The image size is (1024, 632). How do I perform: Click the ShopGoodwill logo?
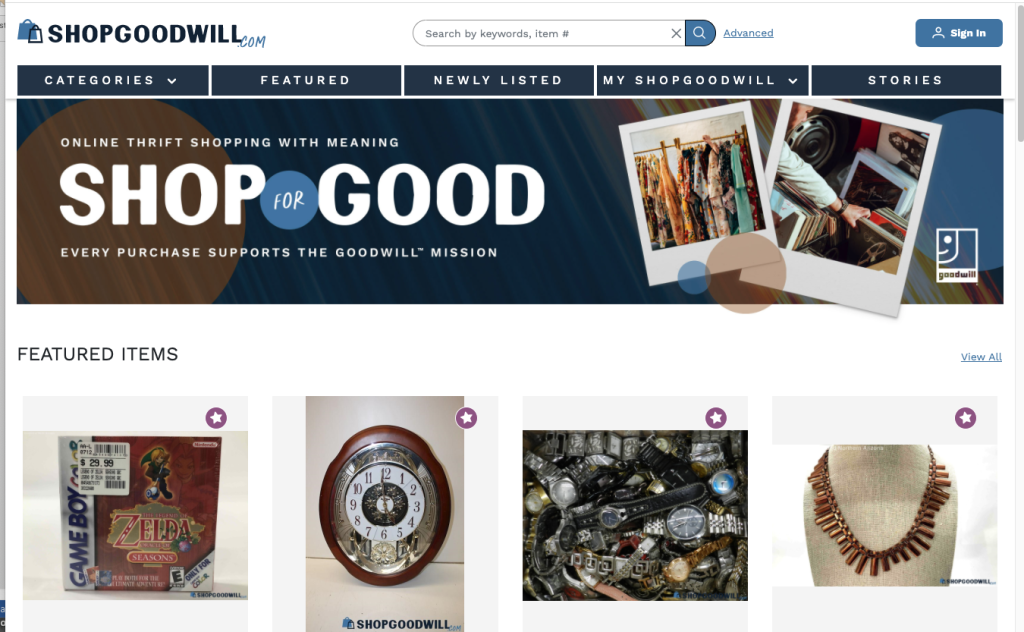pyautogui.click(x=142, y=34)
